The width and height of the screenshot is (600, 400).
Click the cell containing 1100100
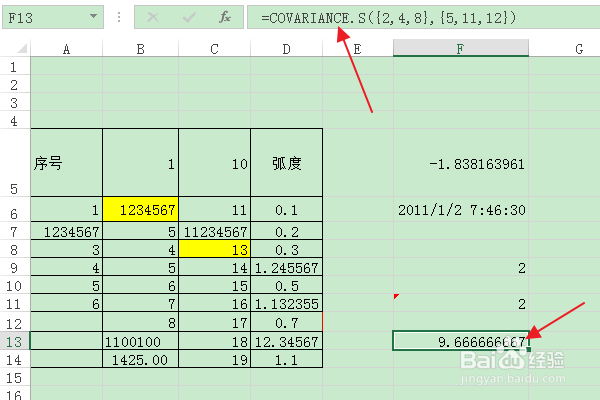click(x=140, y=341)
